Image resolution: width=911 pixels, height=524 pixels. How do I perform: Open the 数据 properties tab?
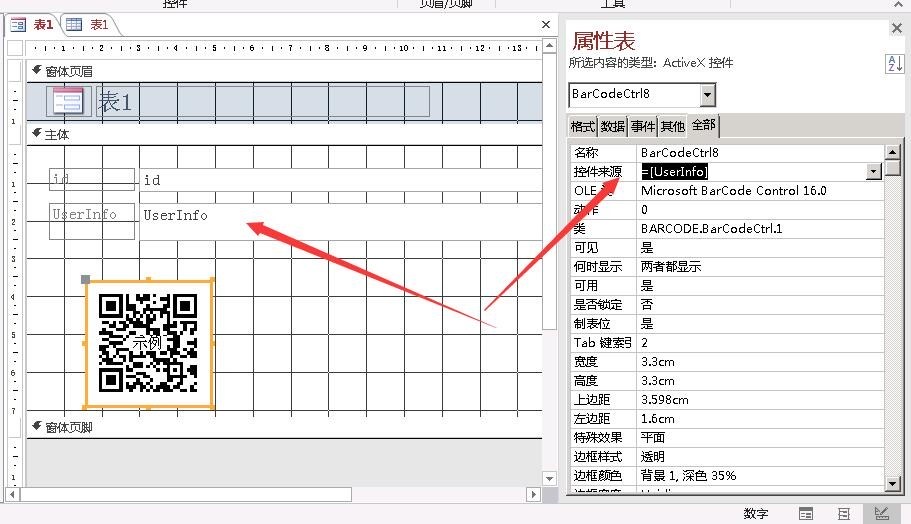612,126
